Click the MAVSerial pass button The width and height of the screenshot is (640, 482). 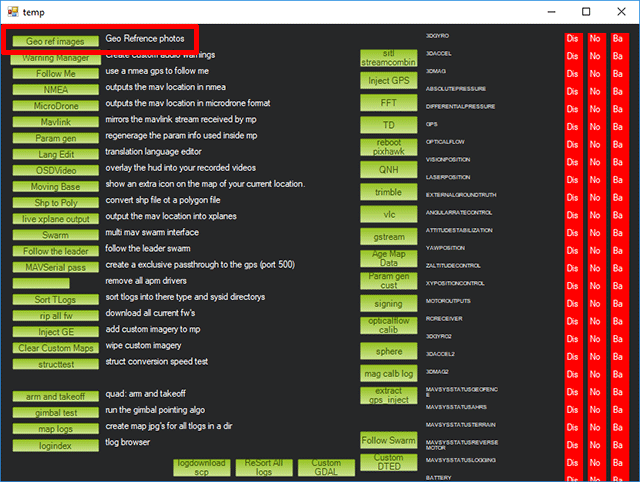coord(55,267)
